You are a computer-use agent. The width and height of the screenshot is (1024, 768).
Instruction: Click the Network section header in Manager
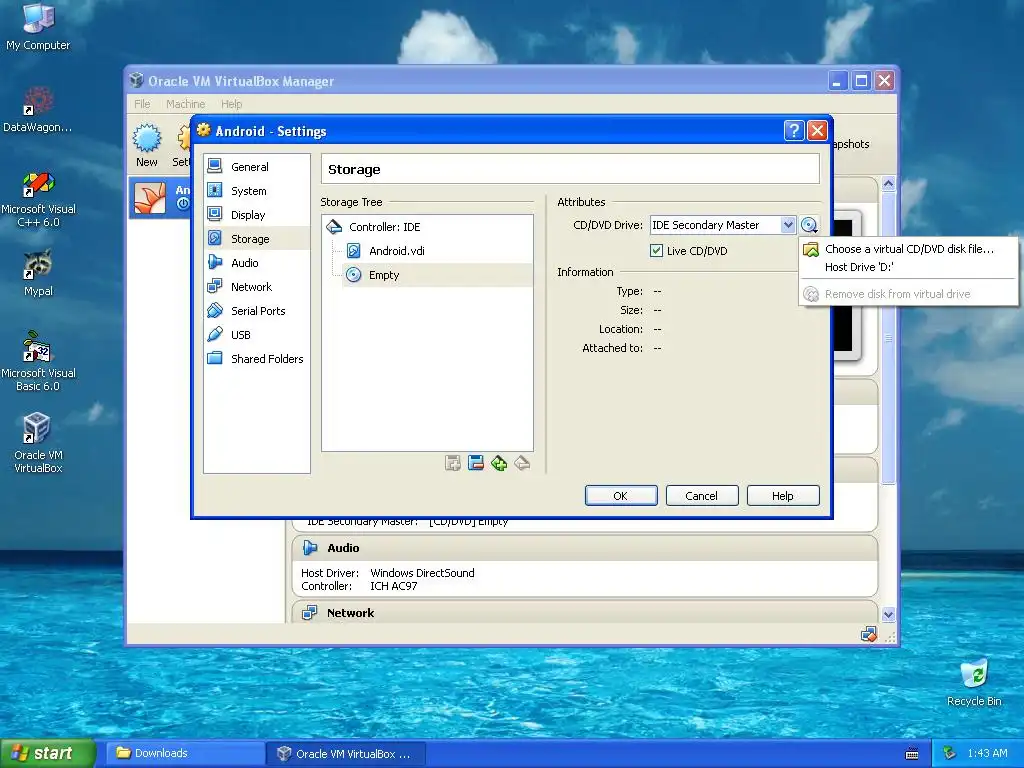pyautogui.click(x=584, y=613)
